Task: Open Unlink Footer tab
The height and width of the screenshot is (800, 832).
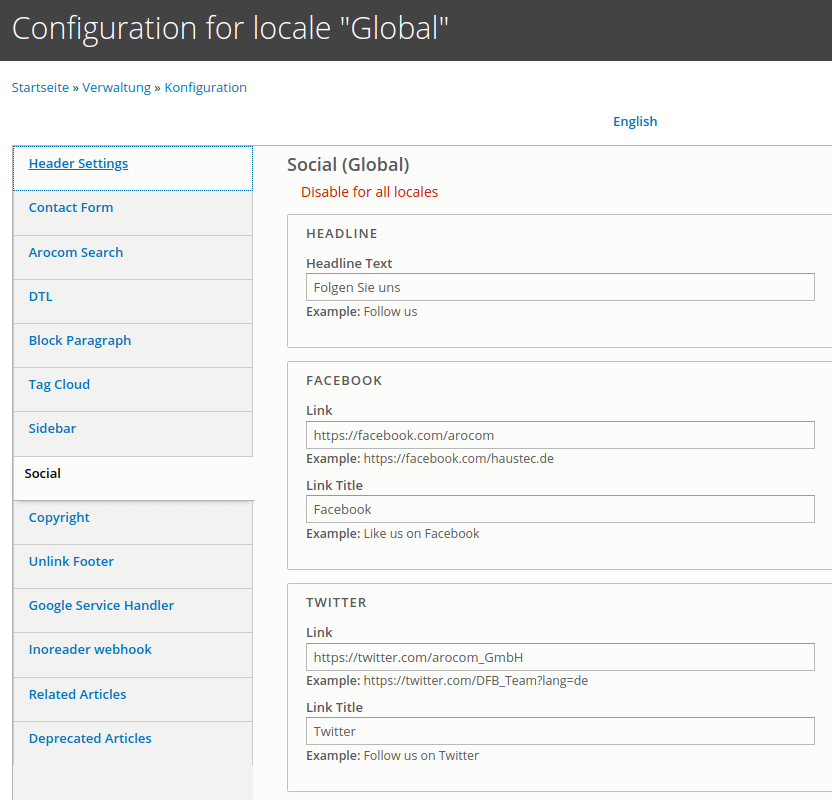Action: pos(71,562)
